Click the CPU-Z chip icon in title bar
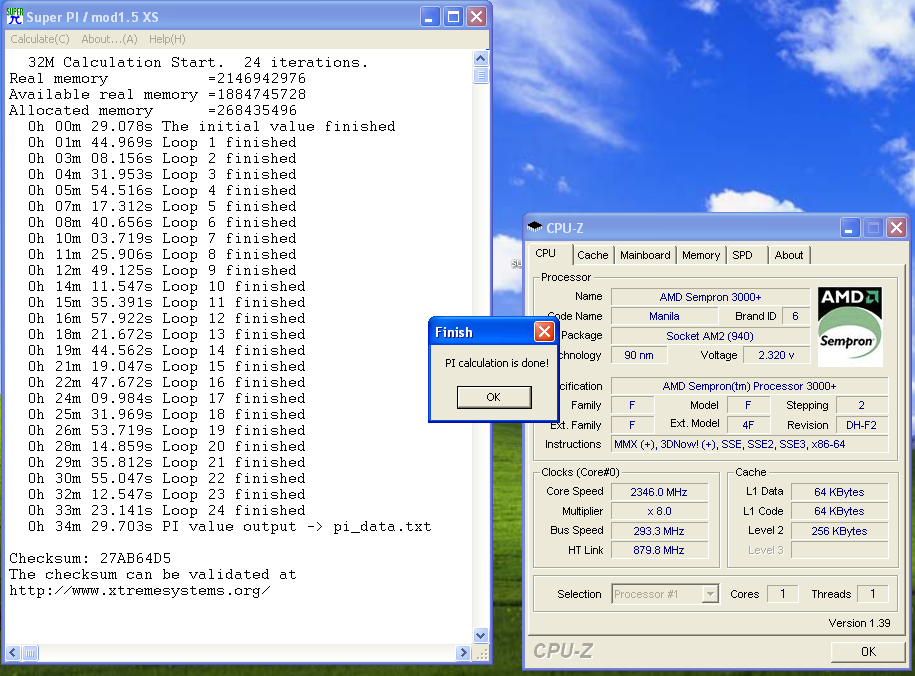 point(534,227)
